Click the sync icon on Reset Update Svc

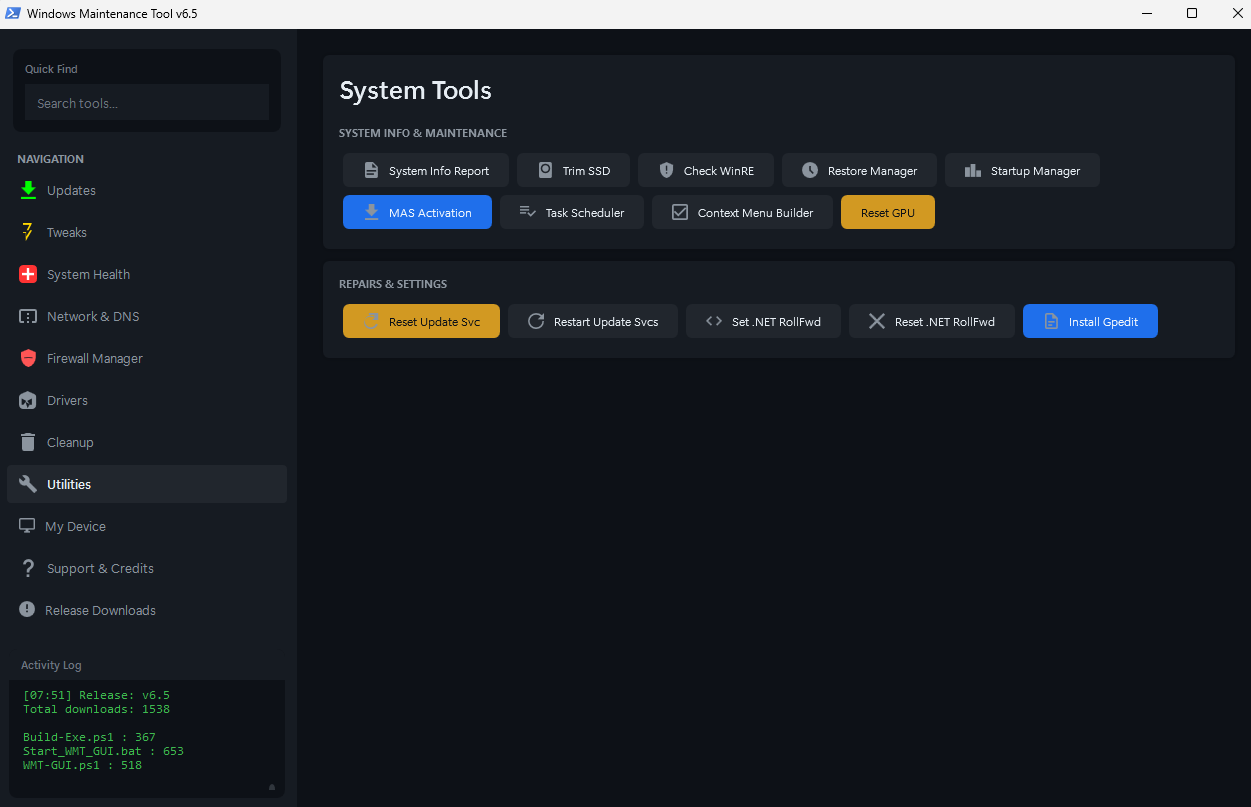(371, 321)
